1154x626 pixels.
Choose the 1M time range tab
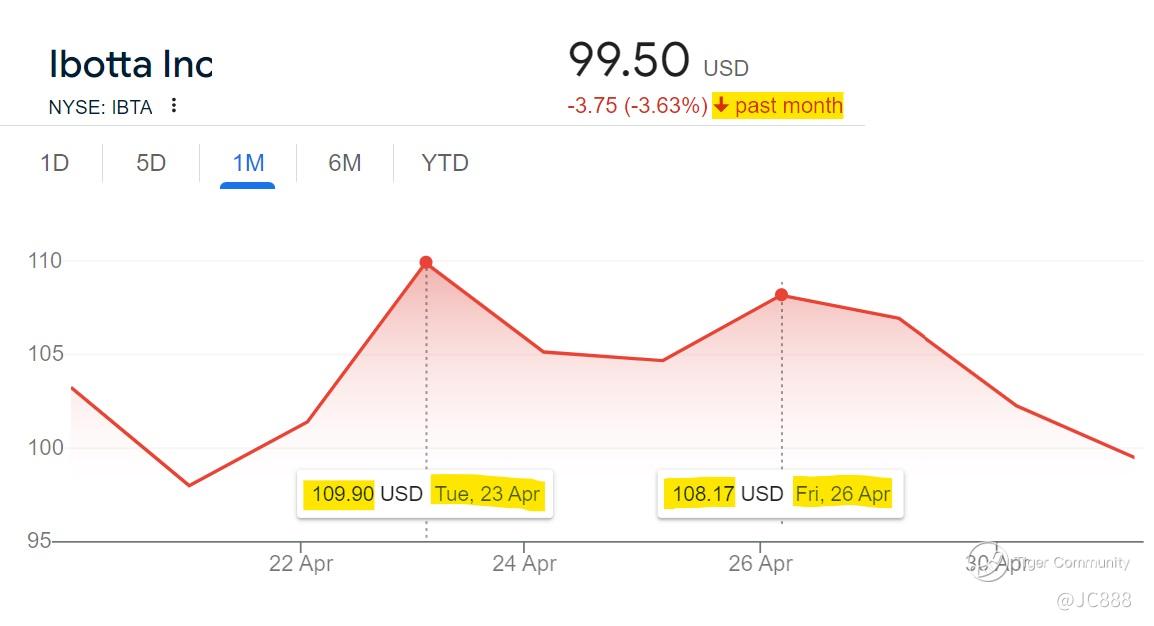click(248, 163)
